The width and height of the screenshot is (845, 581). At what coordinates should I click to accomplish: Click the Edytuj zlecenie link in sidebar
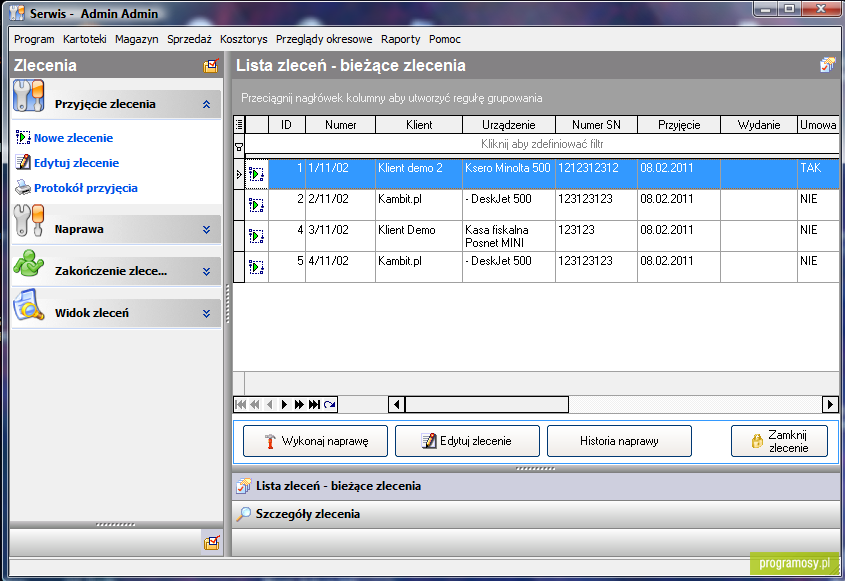pos(77,163)
